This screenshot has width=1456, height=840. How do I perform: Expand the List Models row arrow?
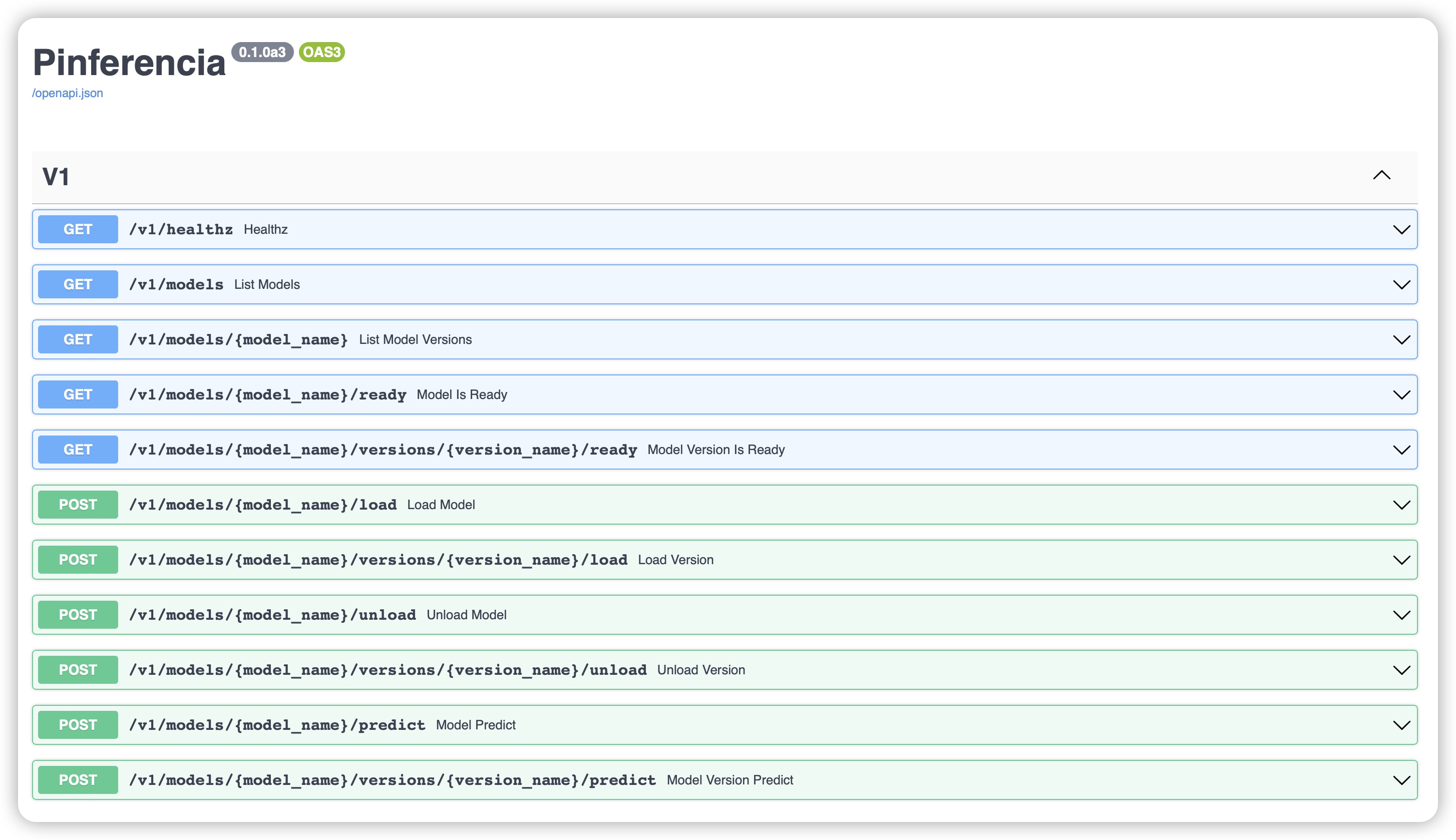(x=1401, y=284)
